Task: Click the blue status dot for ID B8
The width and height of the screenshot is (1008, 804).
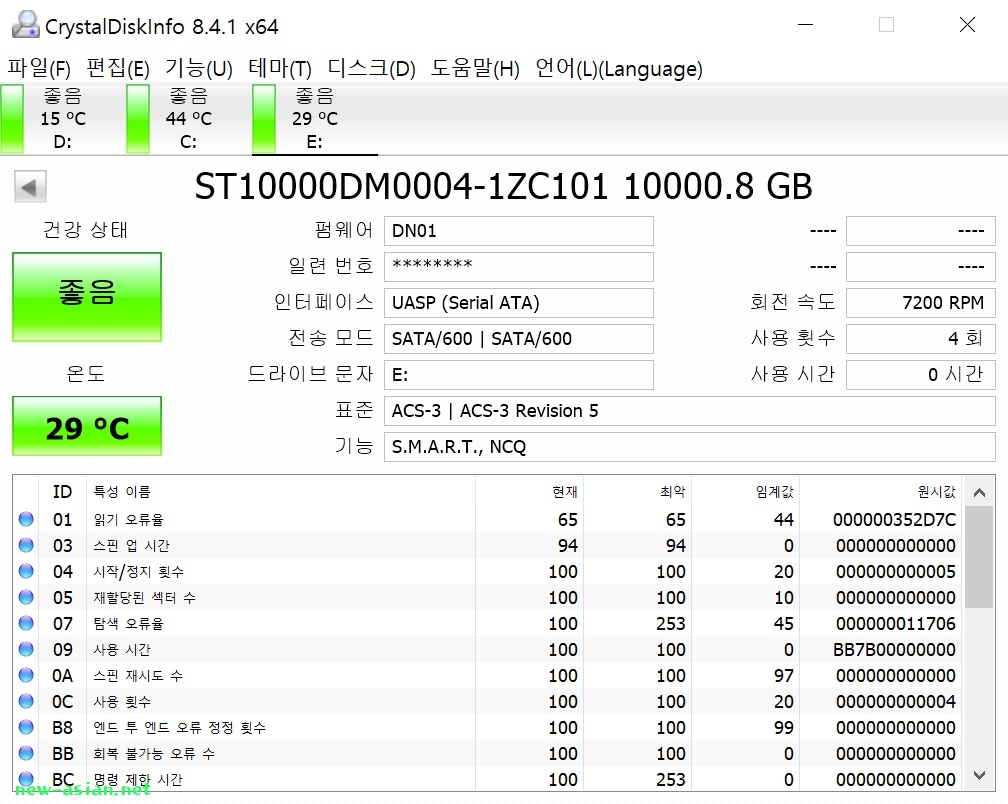Action: (x=26, y=727)
